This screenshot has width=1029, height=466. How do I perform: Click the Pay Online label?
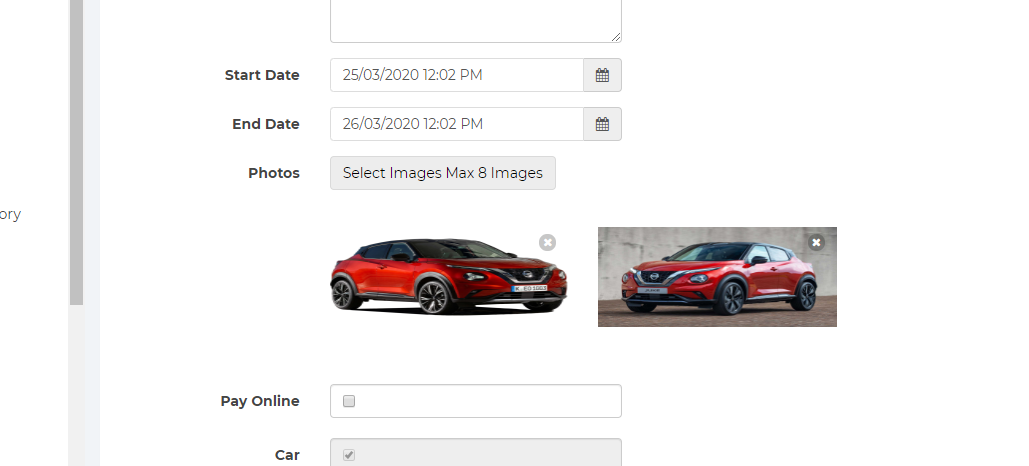pos(260,401)
